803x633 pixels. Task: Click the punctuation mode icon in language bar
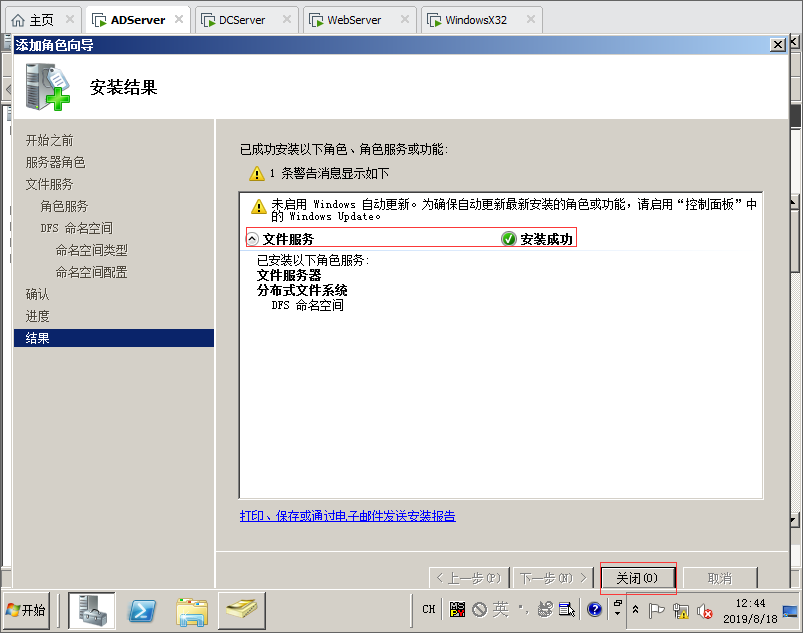pyautogui.click(x=523, y=609)
